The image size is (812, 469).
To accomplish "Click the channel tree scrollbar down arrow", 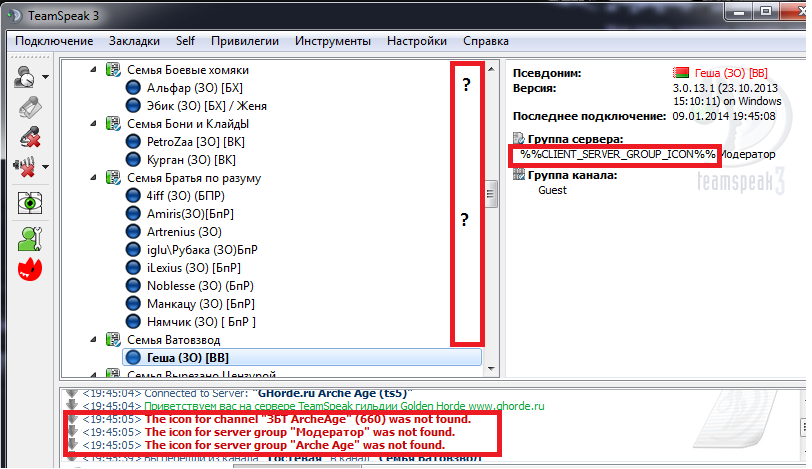I will pos(491,369).
